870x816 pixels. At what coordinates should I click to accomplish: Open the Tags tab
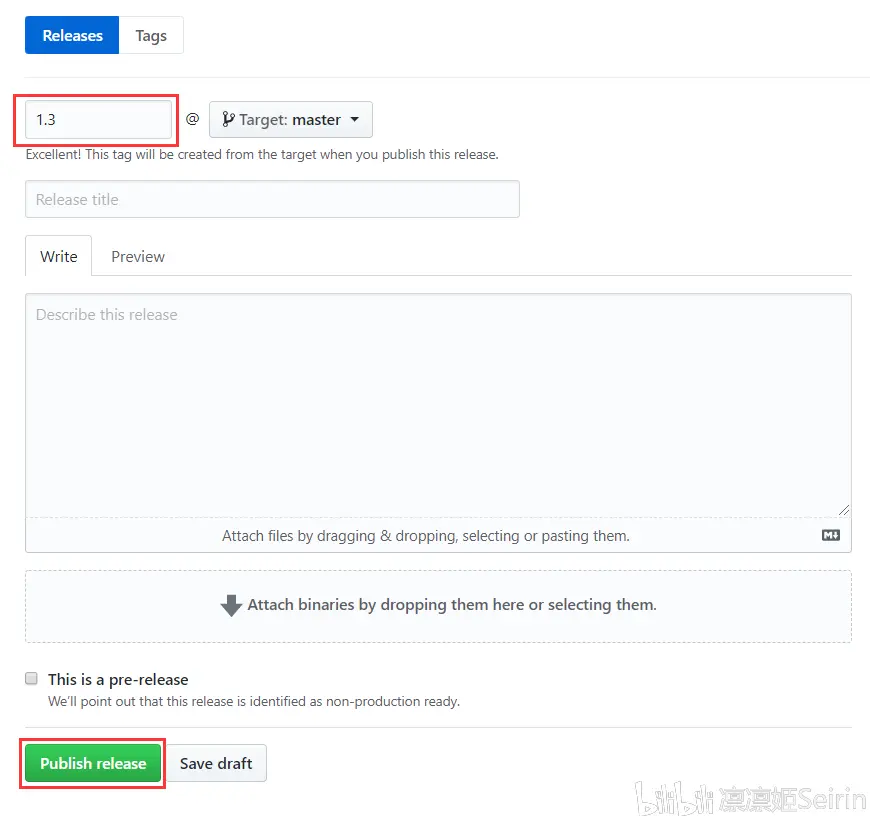(x=151, y=35)
